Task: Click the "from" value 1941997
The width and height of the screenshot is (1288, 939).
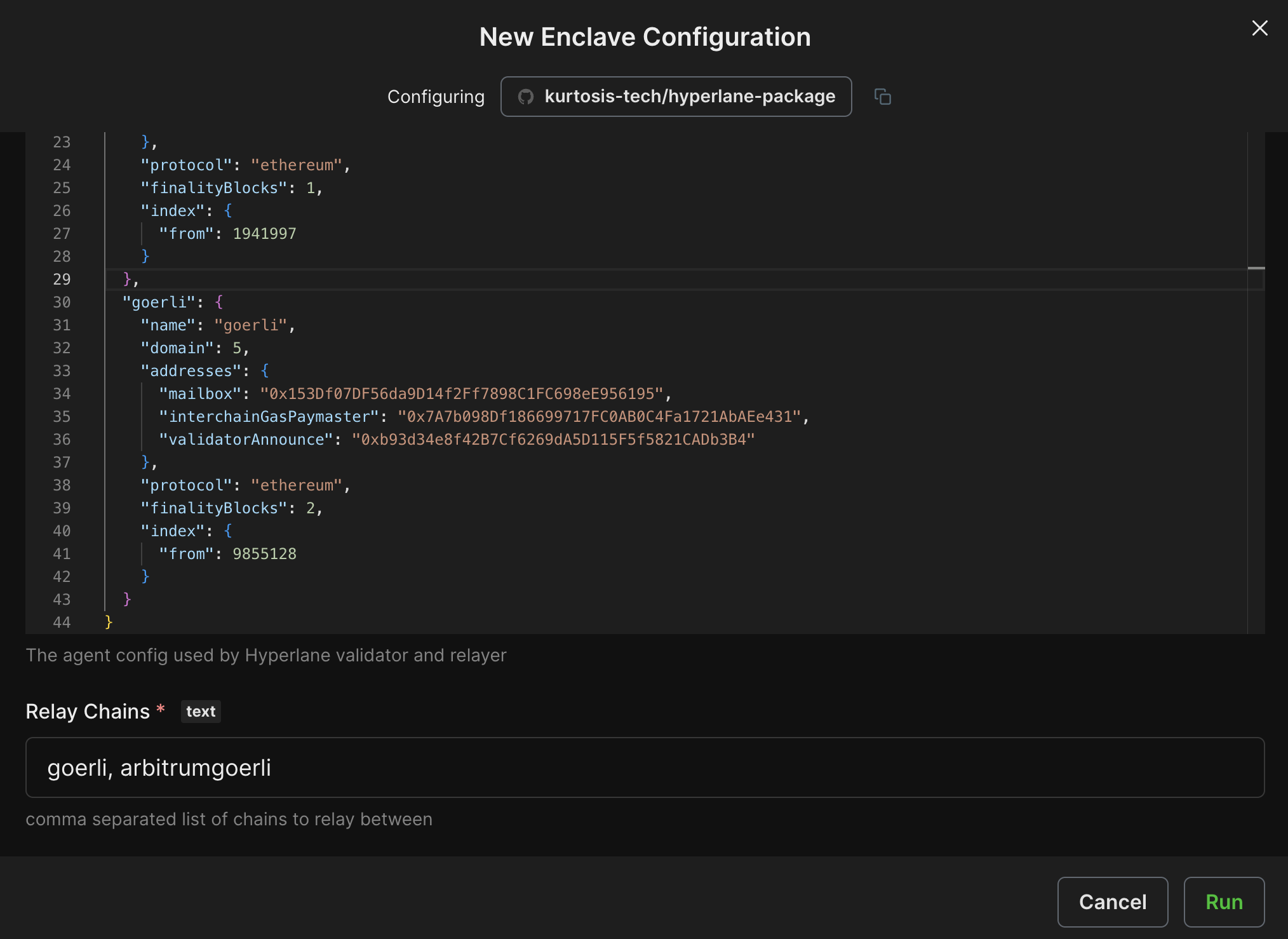Action: 264,234
